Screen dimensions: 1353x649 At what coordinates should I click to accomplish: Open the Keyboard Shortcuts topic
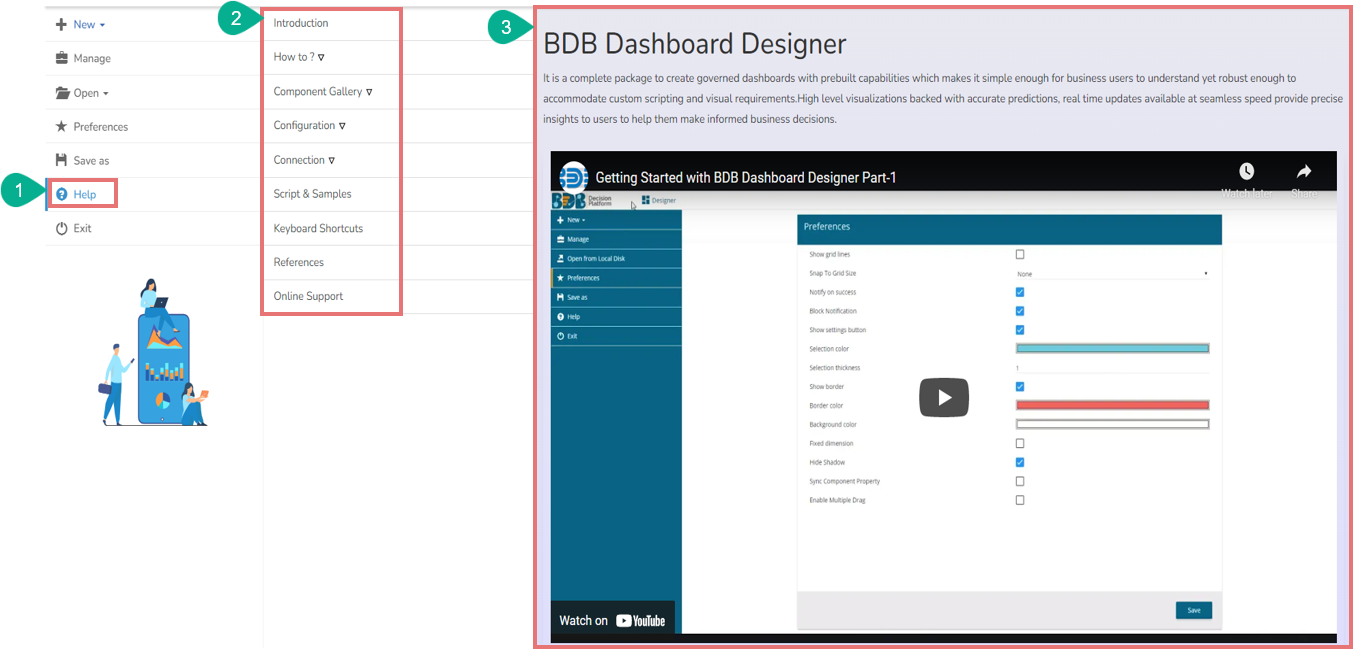tap(318, 228)
